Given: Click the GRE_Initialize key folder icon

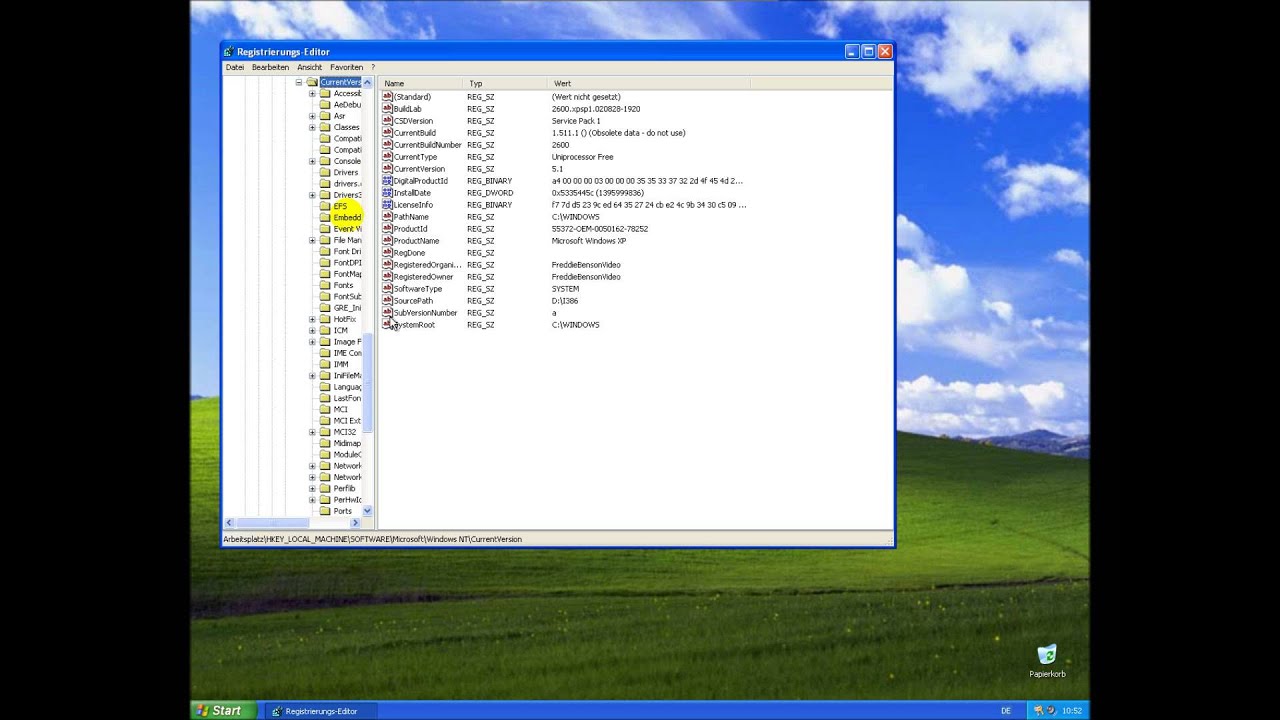Looking at the screenshot, I should 325,307.
